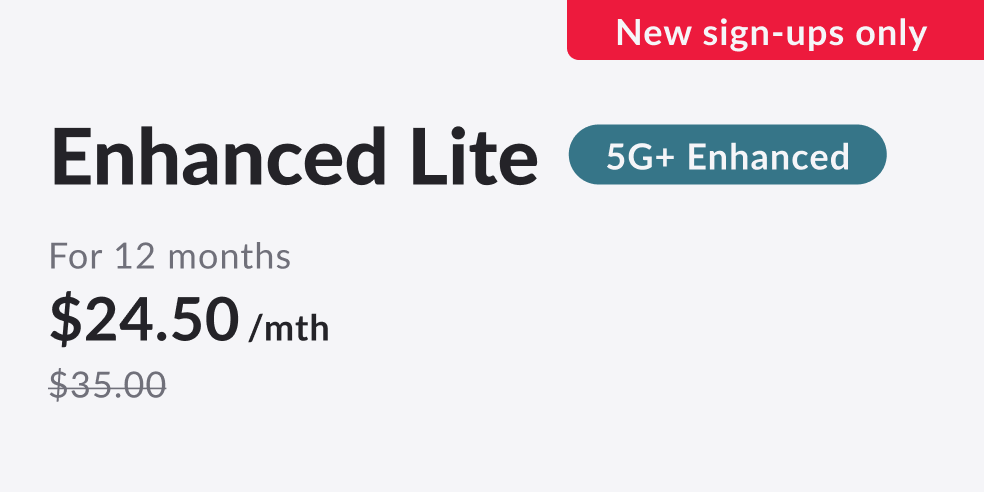Select the Enhanced Lite plan title

coord(294,158)
